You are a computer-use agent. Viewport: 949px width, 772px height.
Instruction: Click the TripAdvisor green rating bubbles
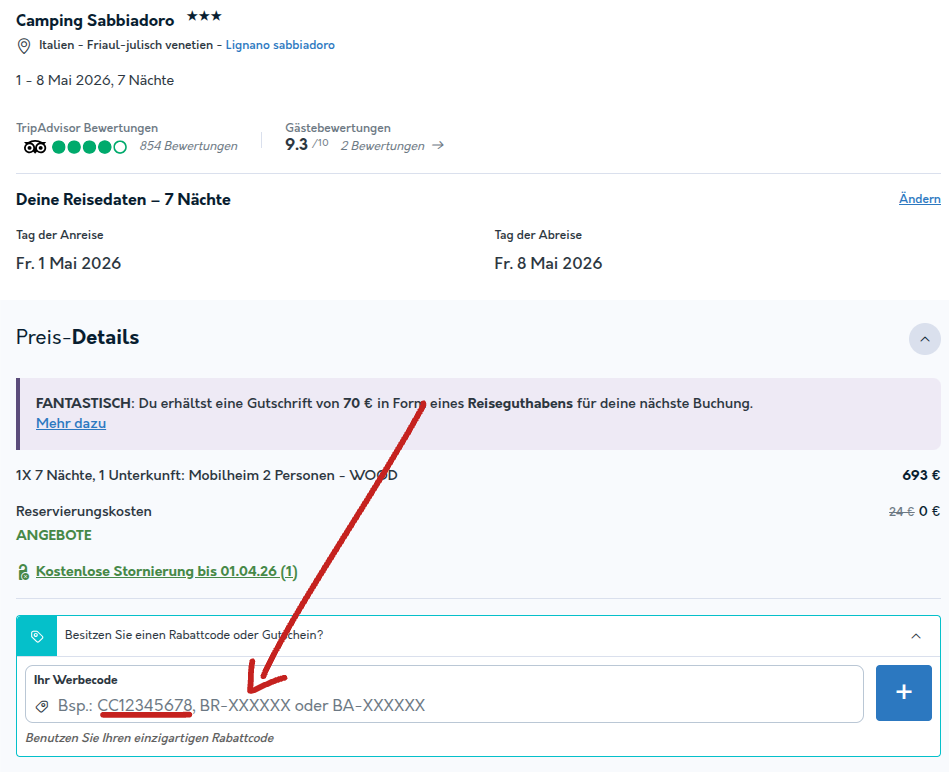(90, 147)
